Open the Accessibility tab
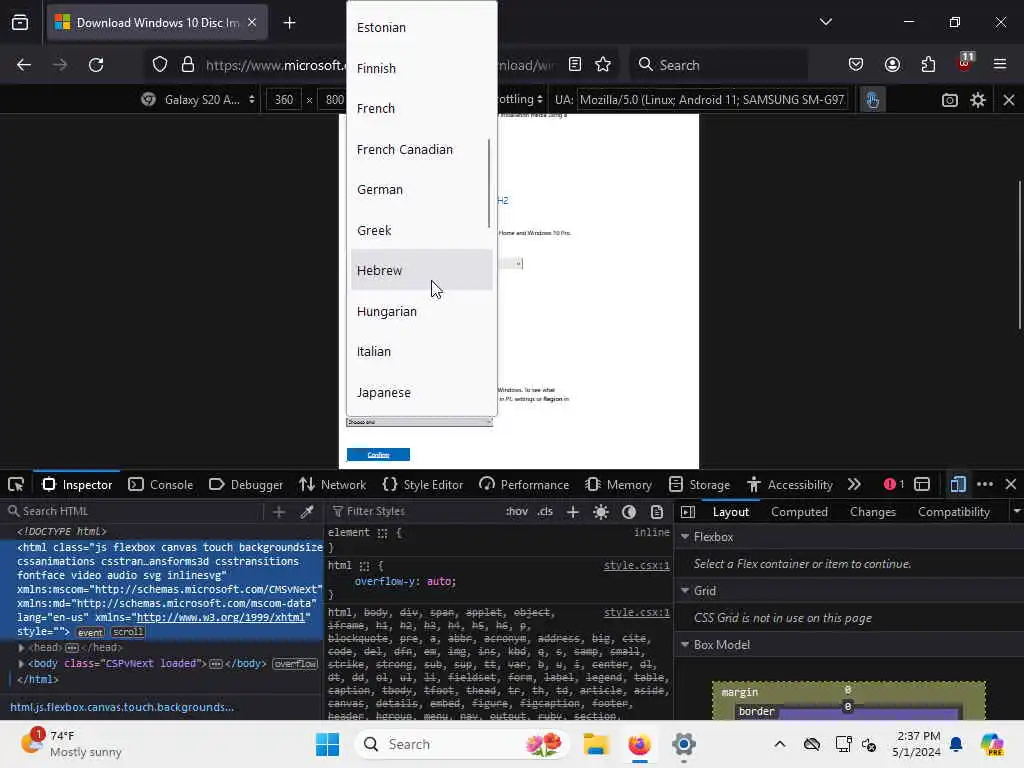The image size is (1024, 768). tap(790, 485)
